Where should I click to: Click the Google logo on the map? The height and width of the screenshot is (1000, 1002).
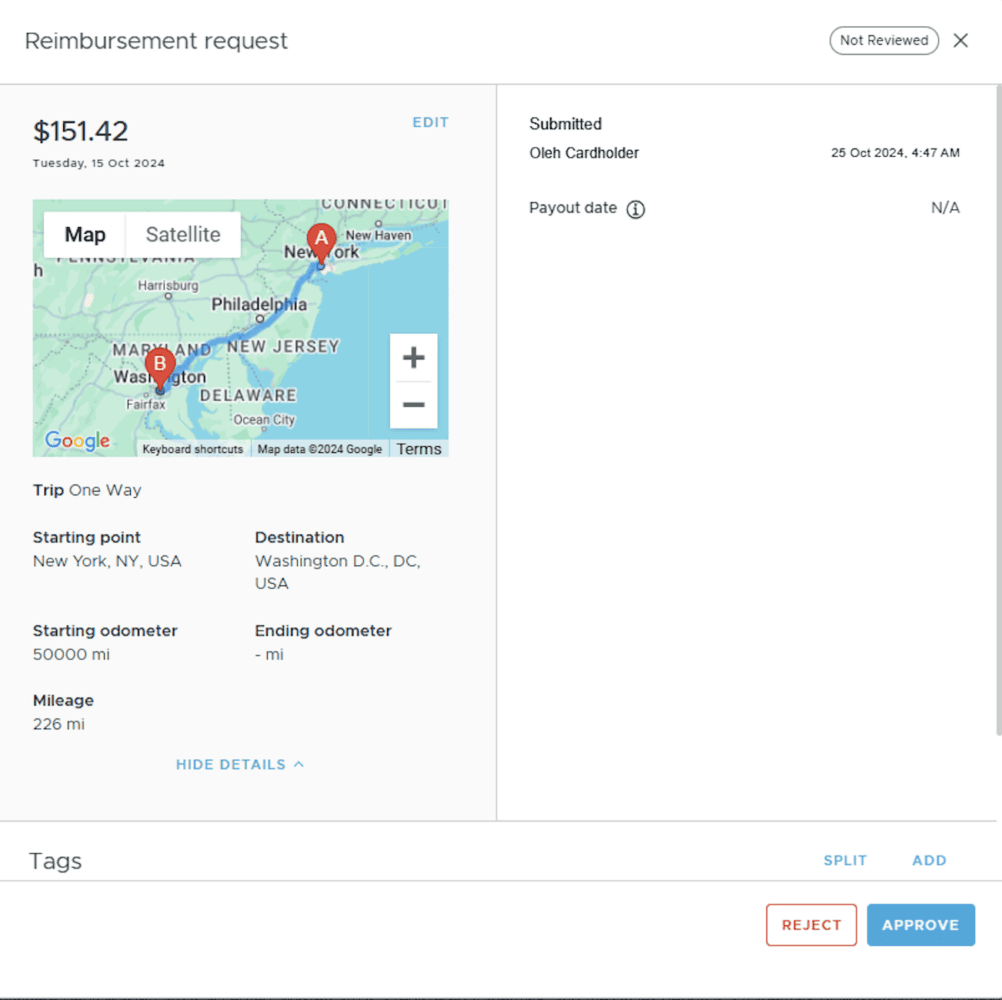(x=78, y=441)
